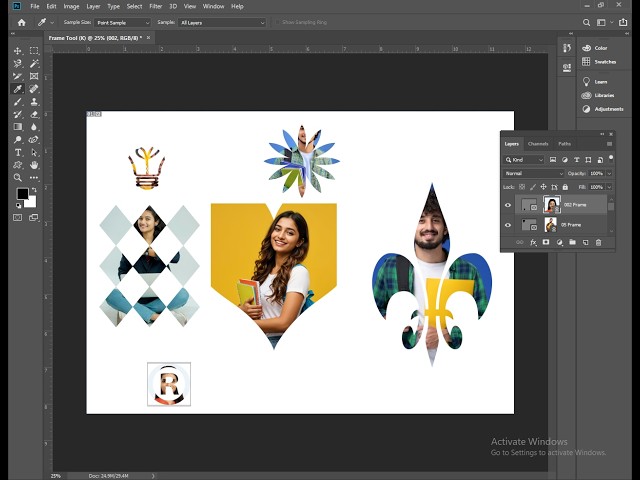
Task: Open the Filter menu
Action: (156, 6)
